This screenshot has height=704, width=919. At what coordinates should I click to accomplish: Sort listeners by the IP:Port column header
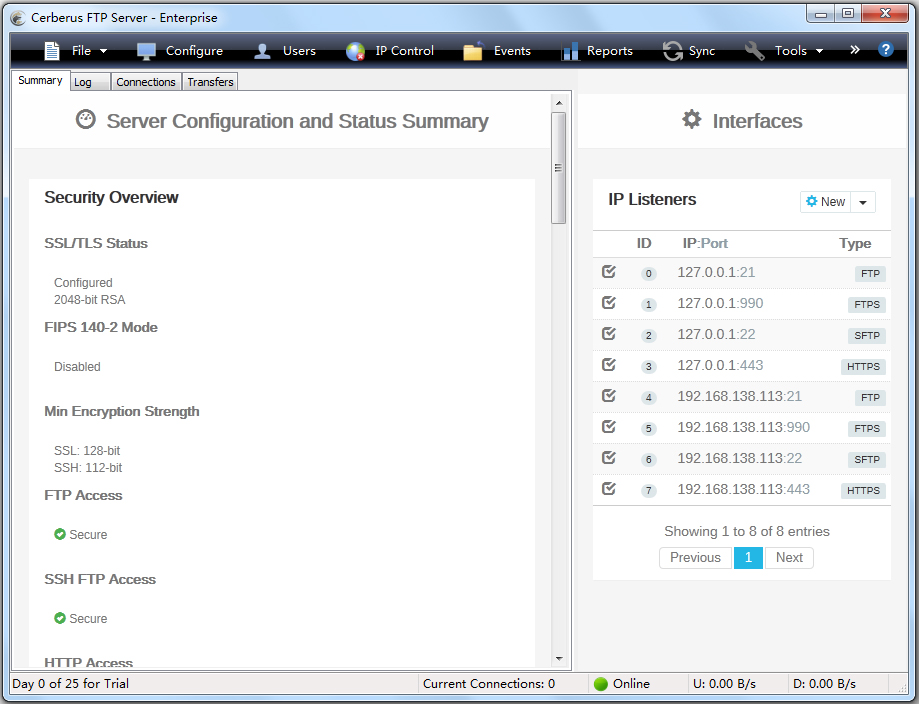click(x=705, y=243)
